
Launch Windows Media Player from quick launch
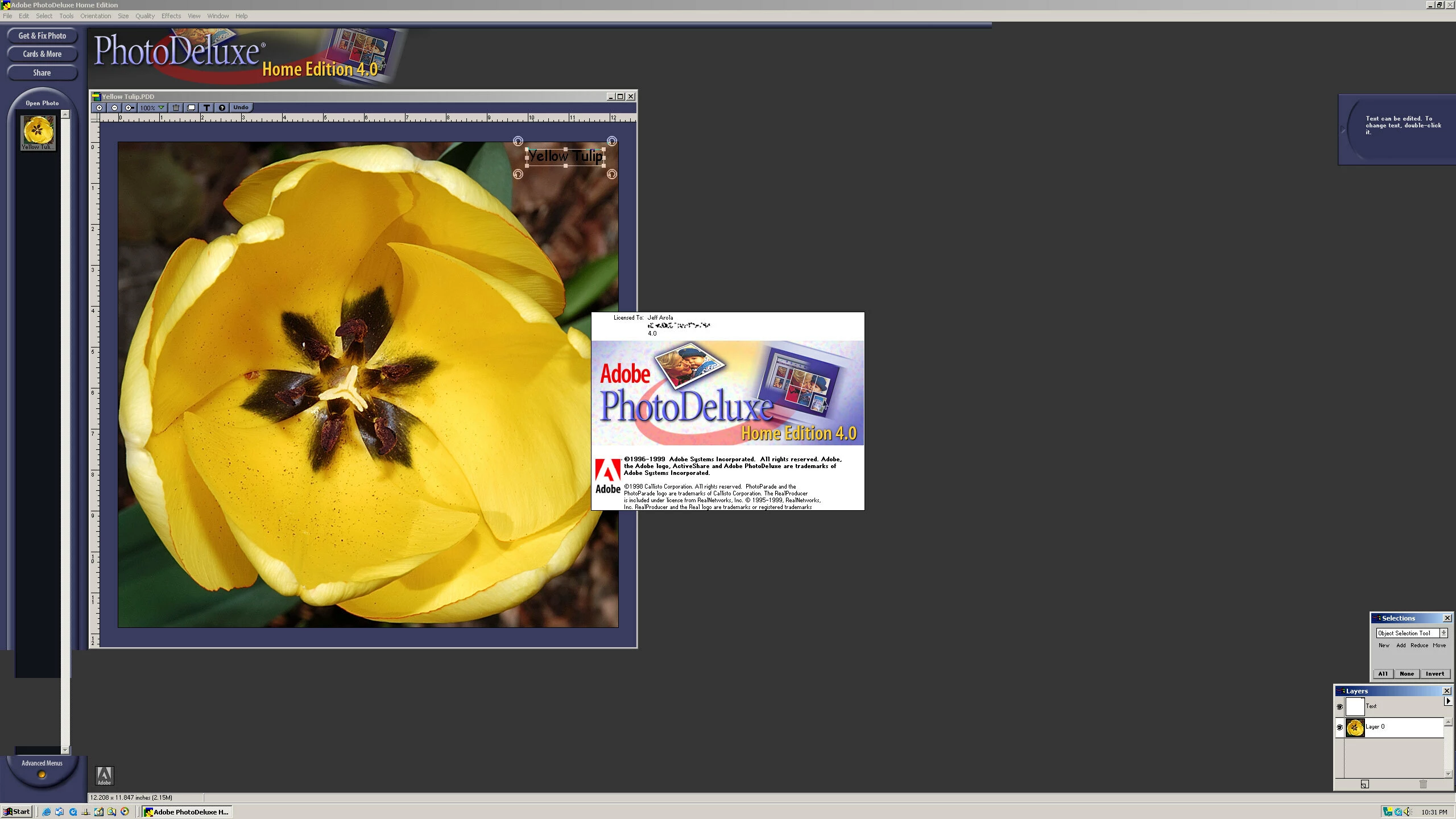pyautogui.click(x=125, y=812)
